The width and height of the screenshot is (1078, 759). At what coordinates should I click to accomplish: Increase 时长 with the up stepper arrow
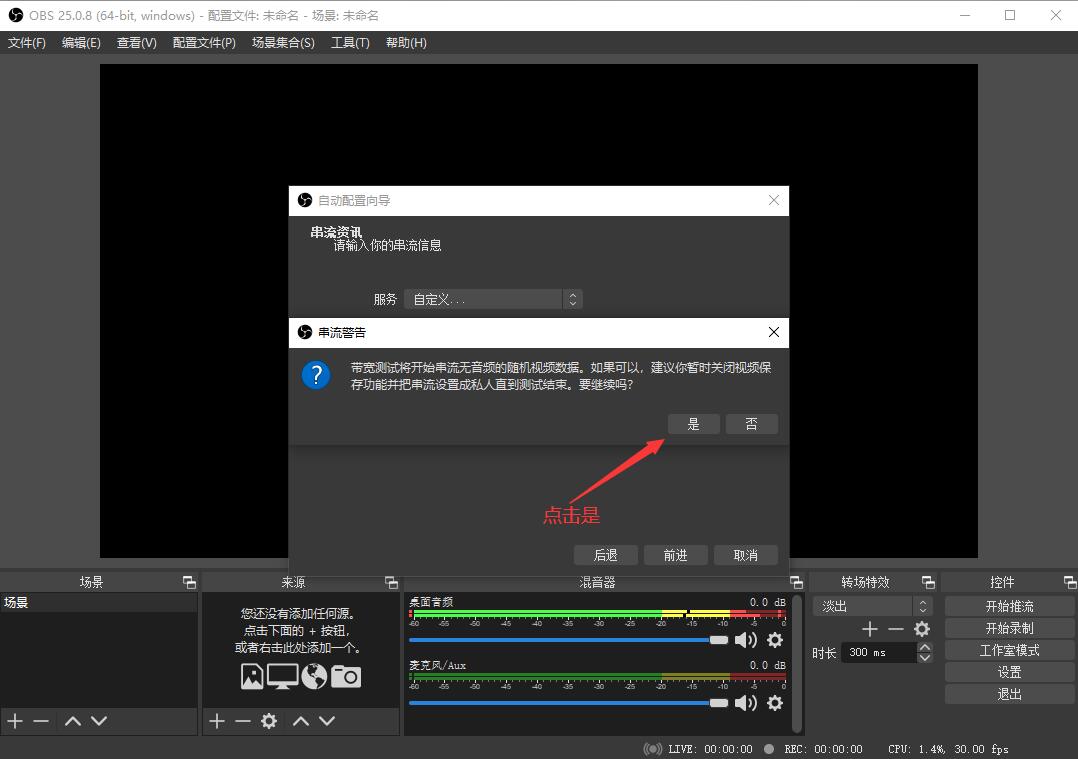[925, 647]
